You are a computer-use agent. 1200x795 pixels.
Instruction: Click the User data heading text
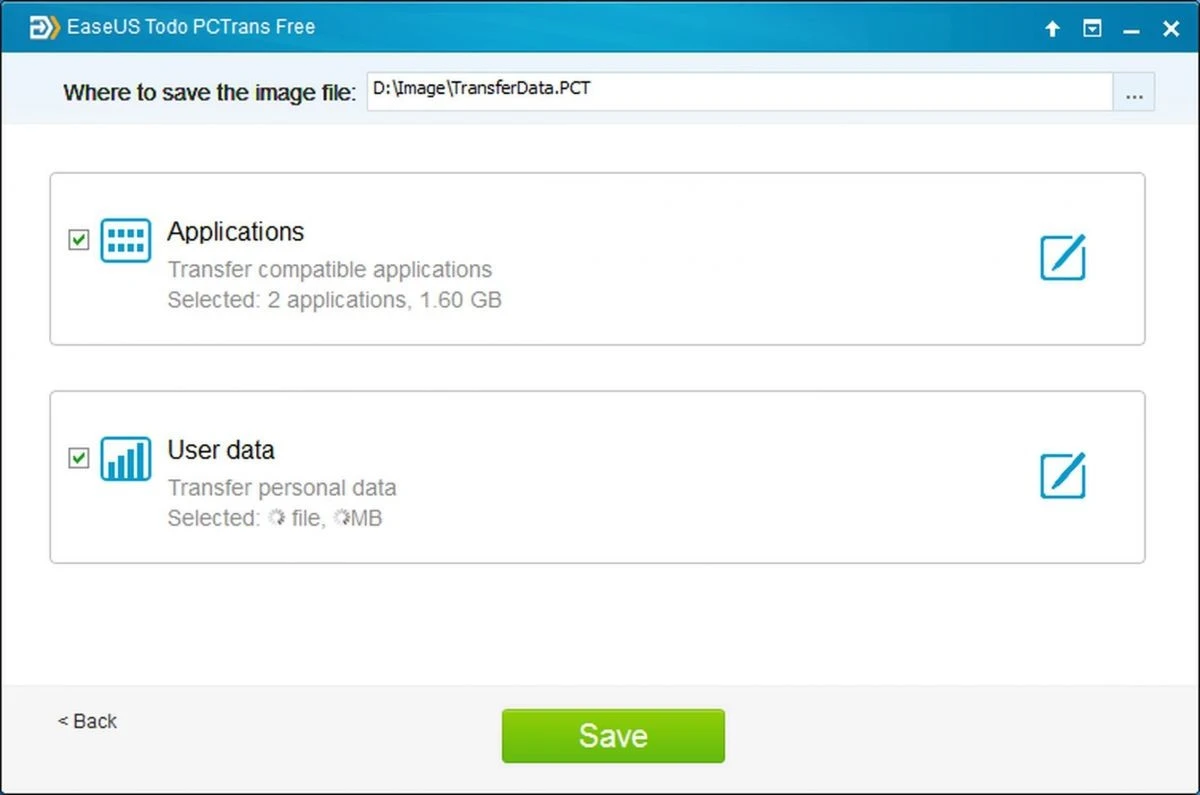pos(221,450)
